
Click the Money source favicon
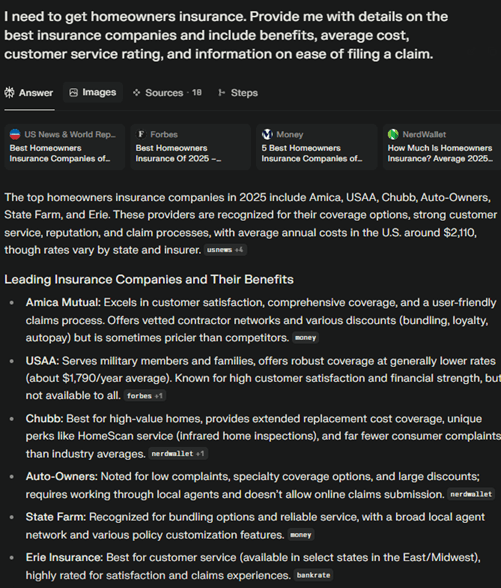(x=267, y=134)
